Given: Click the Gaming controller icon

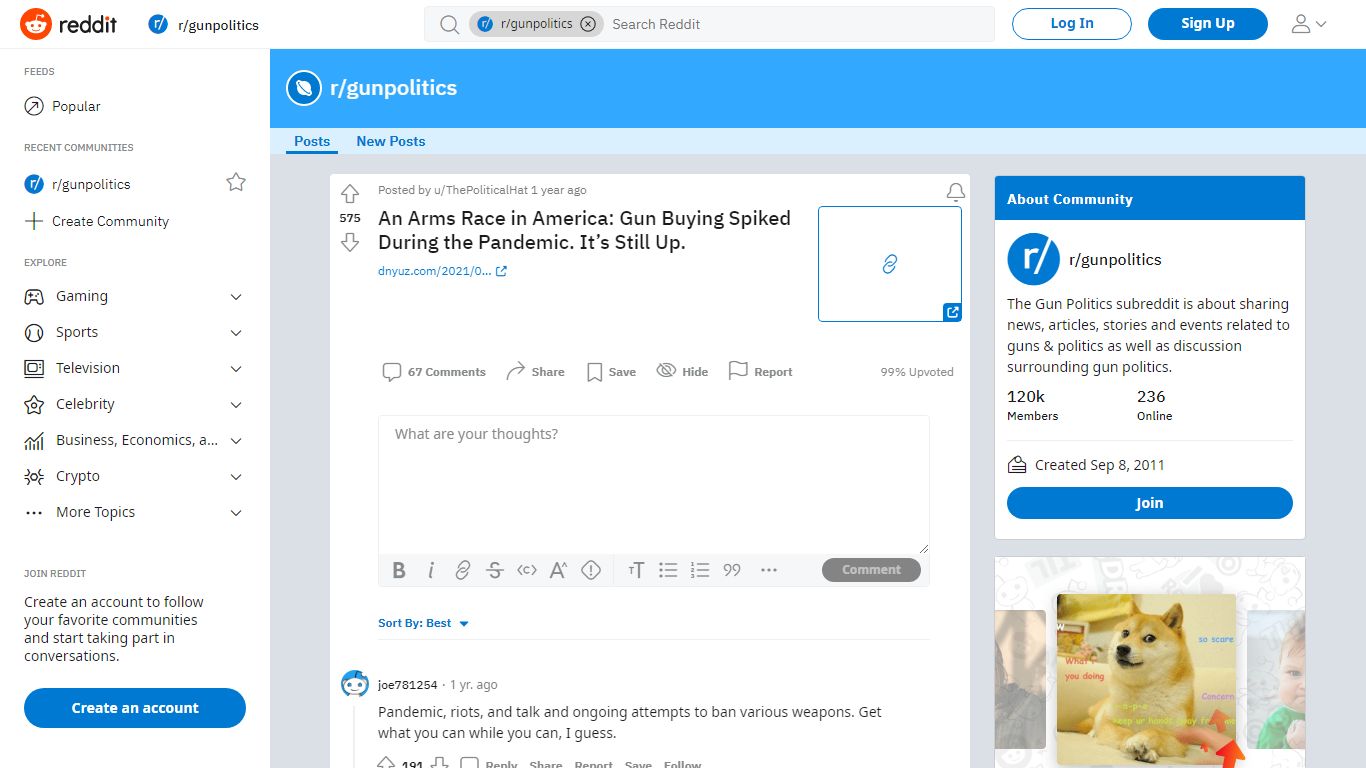Looking at the screenshot, I should [x=34, y=296].
